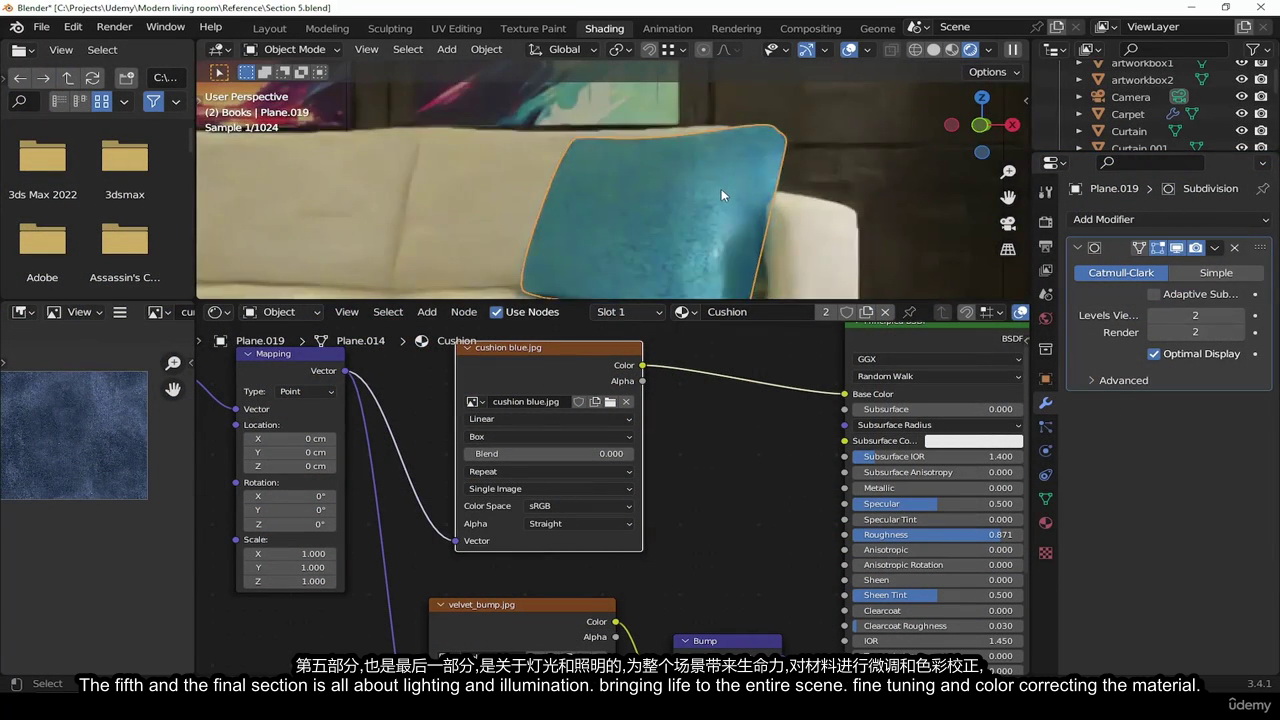Switch to the Shading workspace tab

[x=604, y=28]
